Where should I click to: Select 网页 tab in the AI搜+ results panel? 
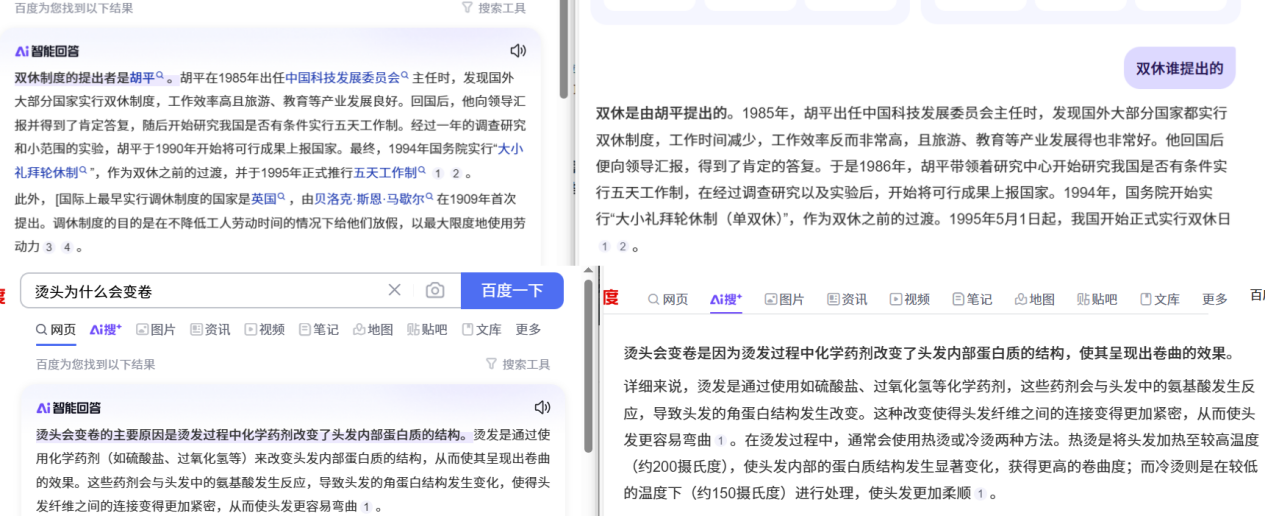[668, 299]
